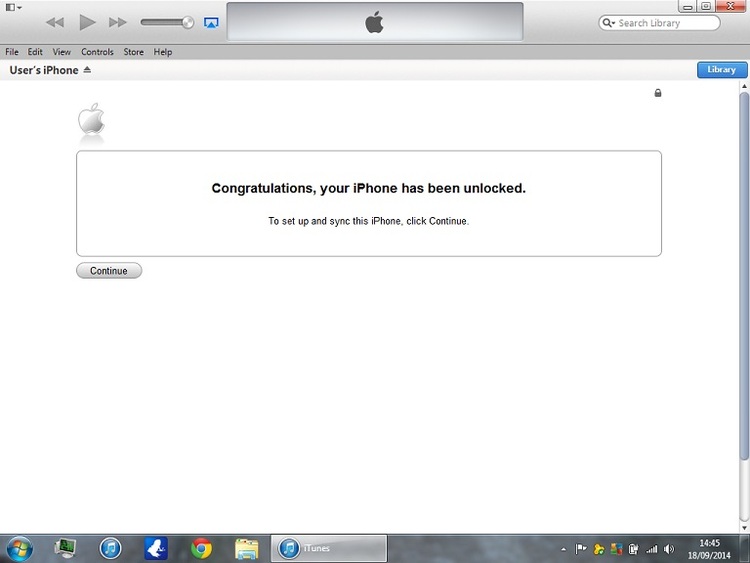
Task: Skip back to previous track
Action: tap(55, 22)
